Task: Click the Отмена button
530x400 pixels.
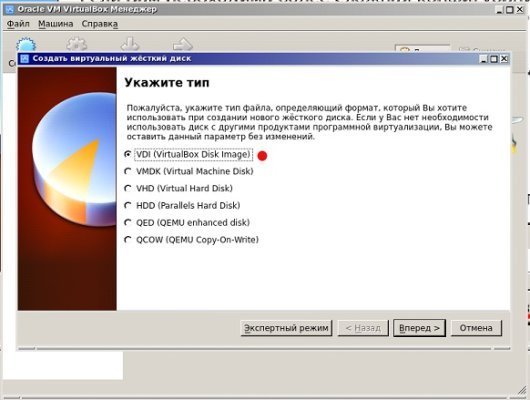Action: 476,328
